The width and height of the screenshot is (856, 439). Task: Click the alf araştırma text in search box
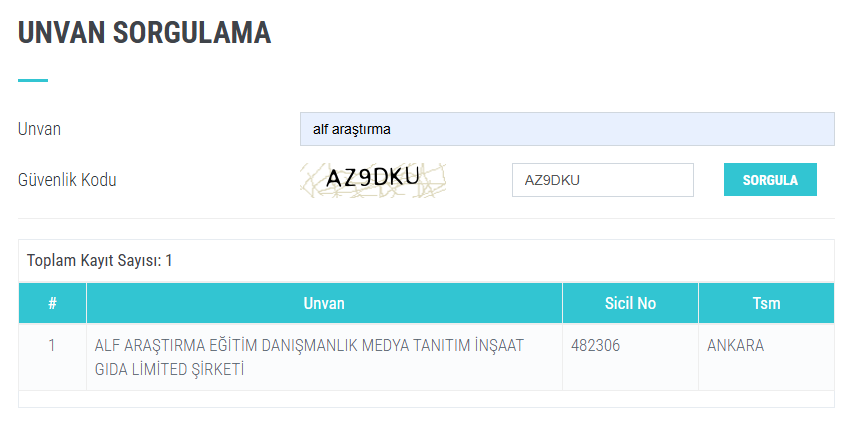[x=352, y=129]
